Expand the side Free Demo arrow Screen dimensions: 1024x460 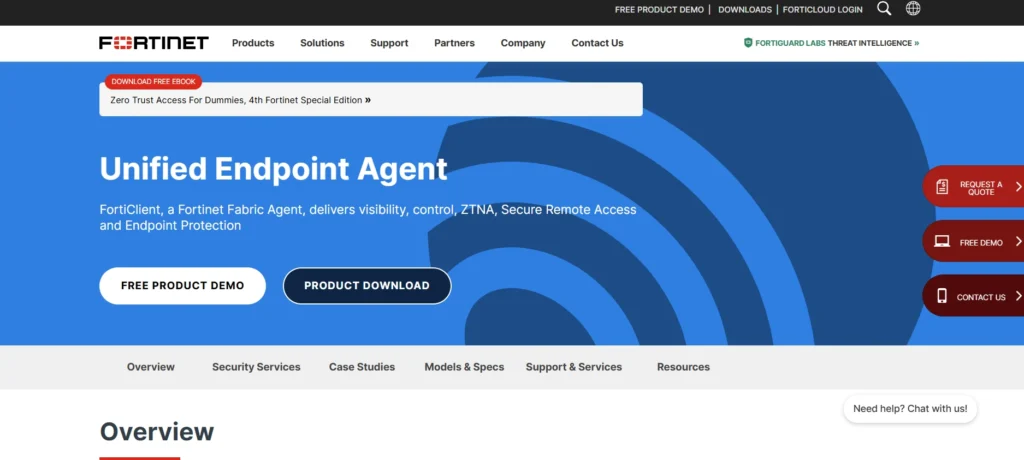(1018, 242)
